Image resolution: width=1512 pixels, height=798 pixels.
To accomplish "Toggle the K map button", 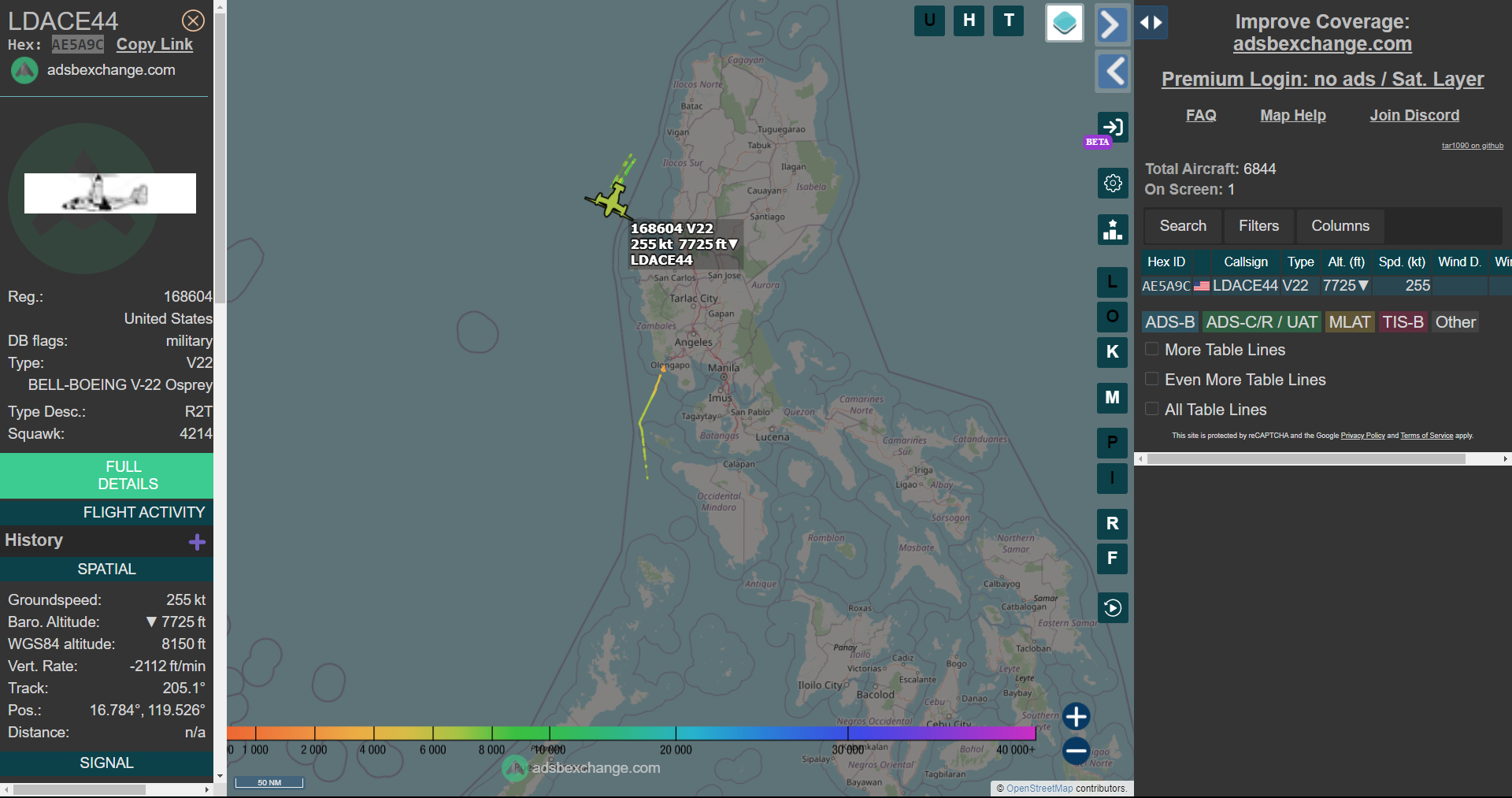I will point(1113,351).
